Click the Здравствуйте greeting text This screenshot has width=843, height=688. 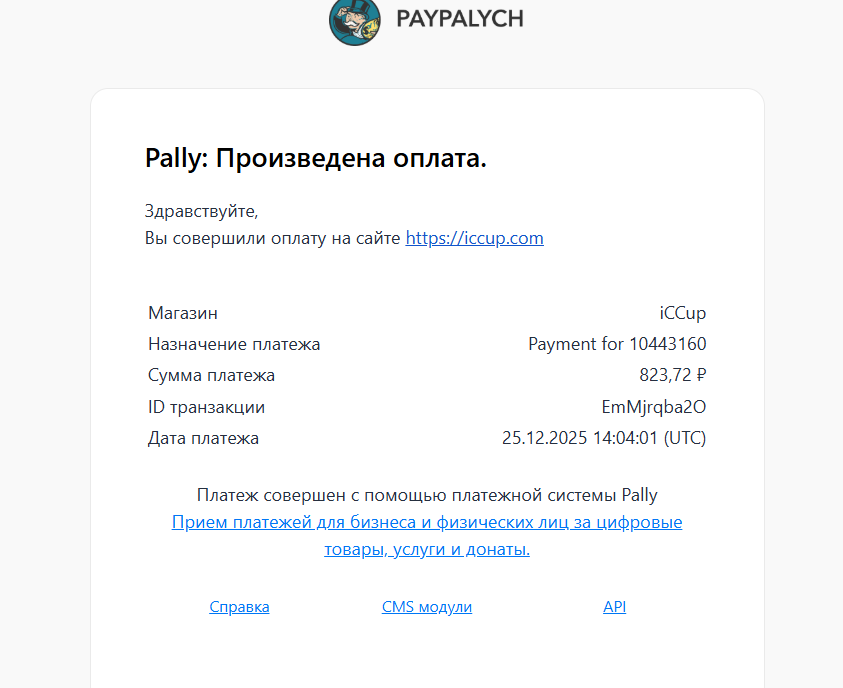pyautogui.click(x=201, y=211)
